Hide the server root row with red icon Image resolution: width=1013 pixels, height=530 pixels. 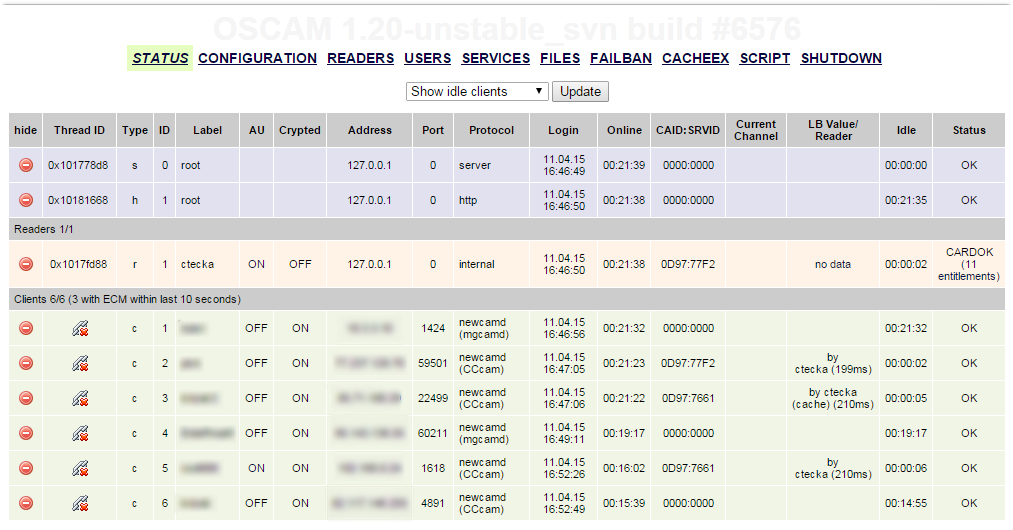[x=26, y=165]
